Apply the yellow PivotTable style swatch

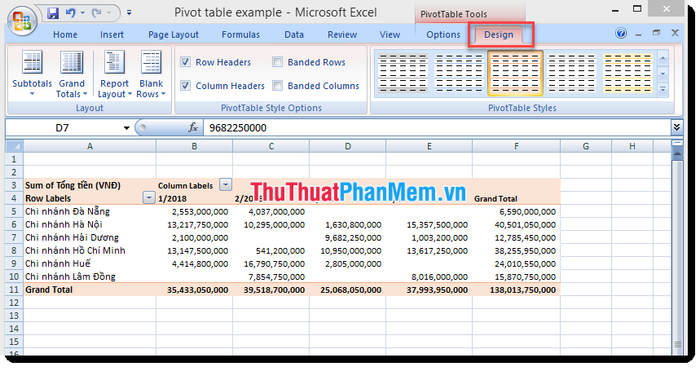627,73
